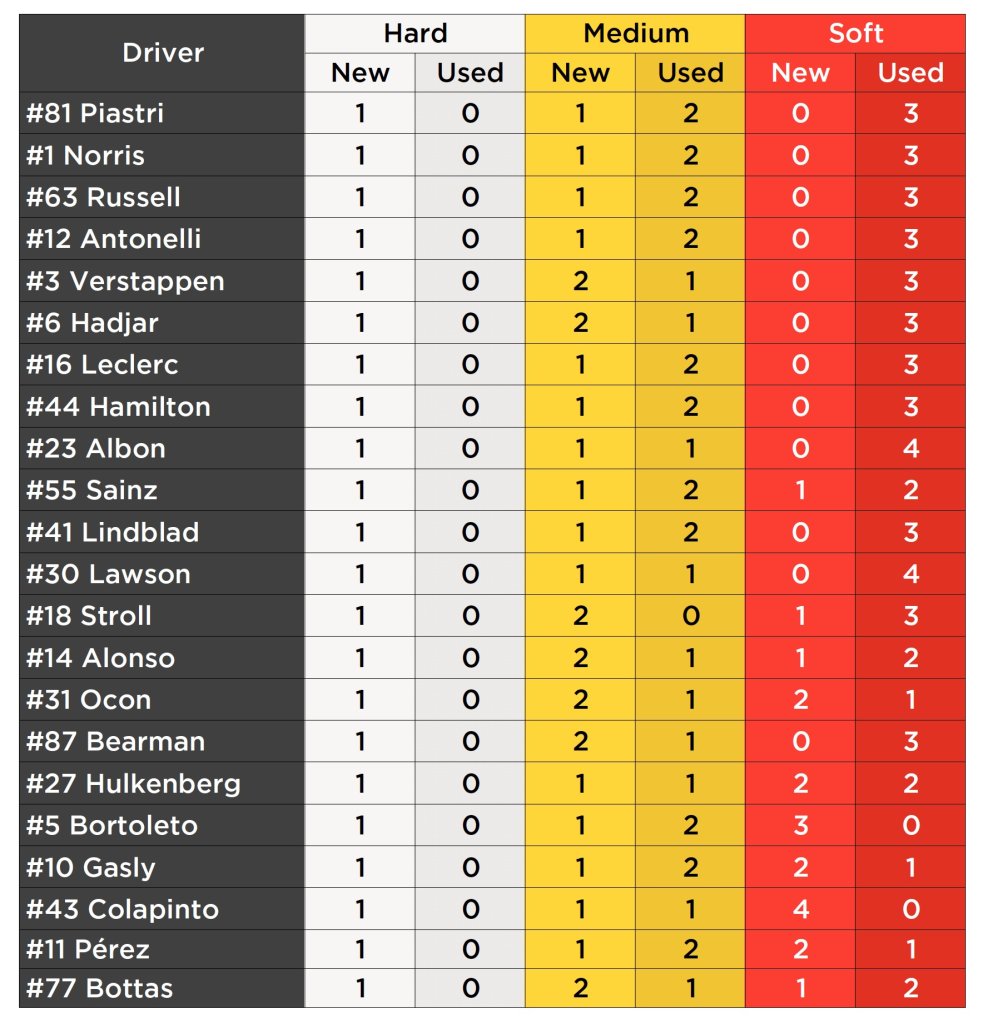983x1024 pixels.
Task: Click the Used subheader under Medium
Action: point(690,72)
